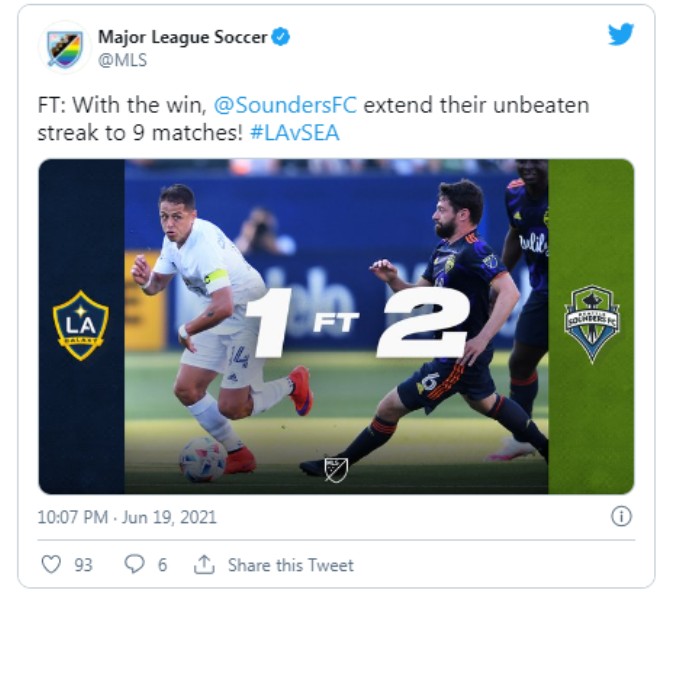Click the Seattle Sounders FC crest
The height and width of the screenshot is (684, 684).
coord(592,324)
